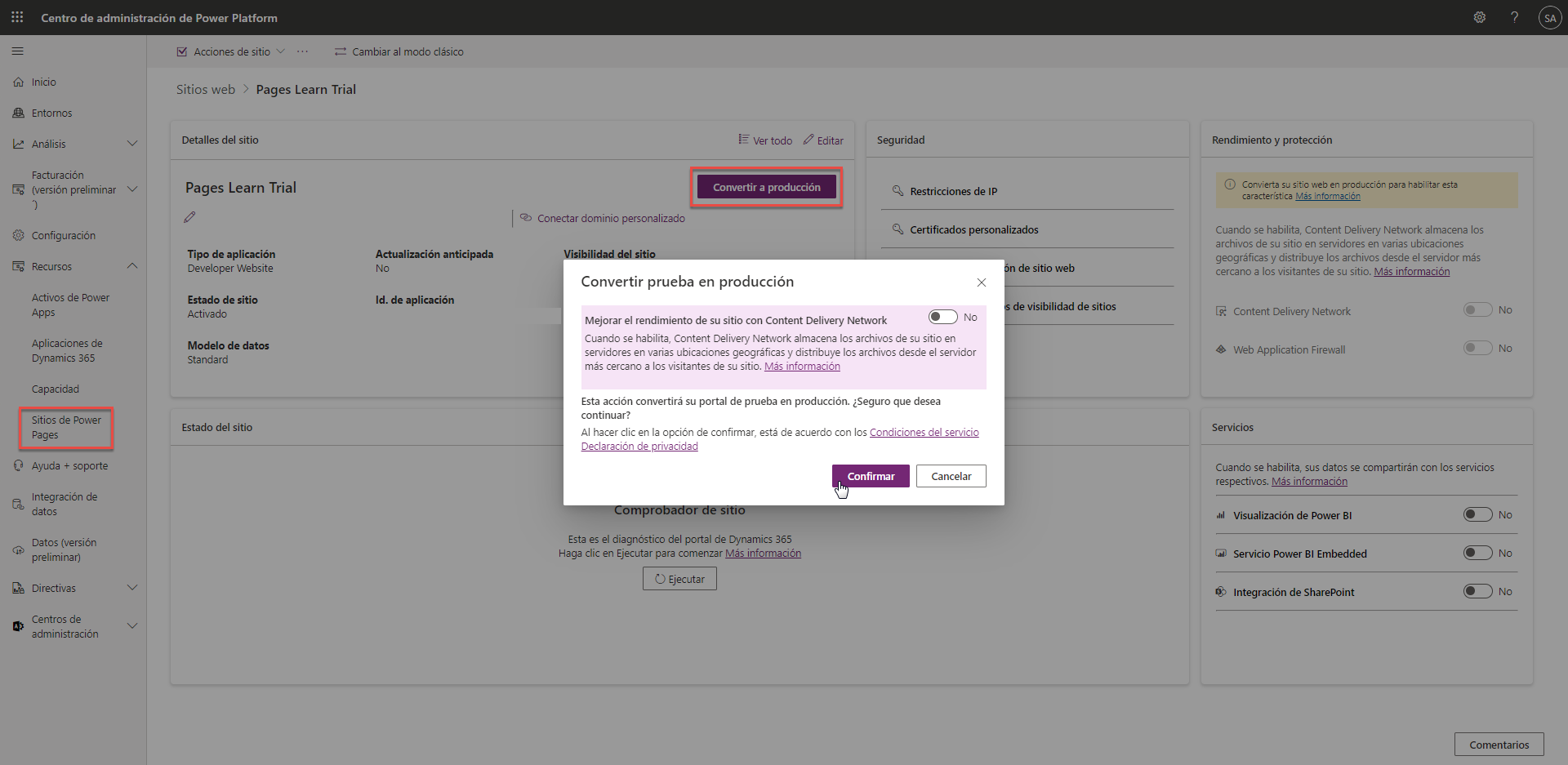Click the Inicio home icon

[18, 82]
